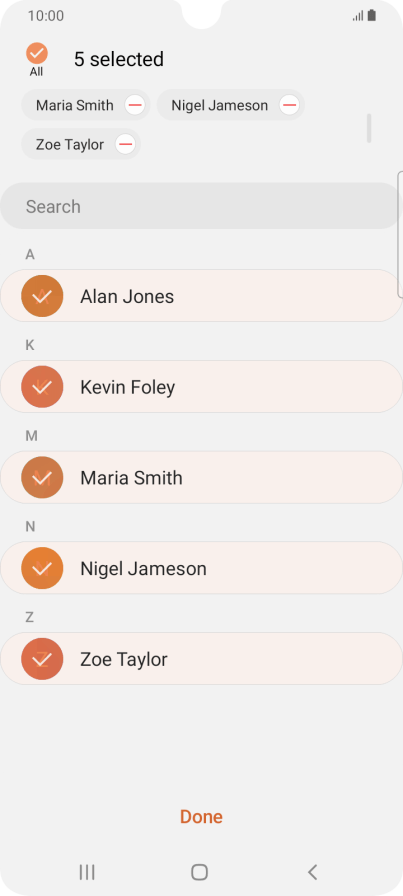Uncheck Nigel Jameson contact avatar
The height and width of the screenshot is (896, 403).
coord(42,568)
